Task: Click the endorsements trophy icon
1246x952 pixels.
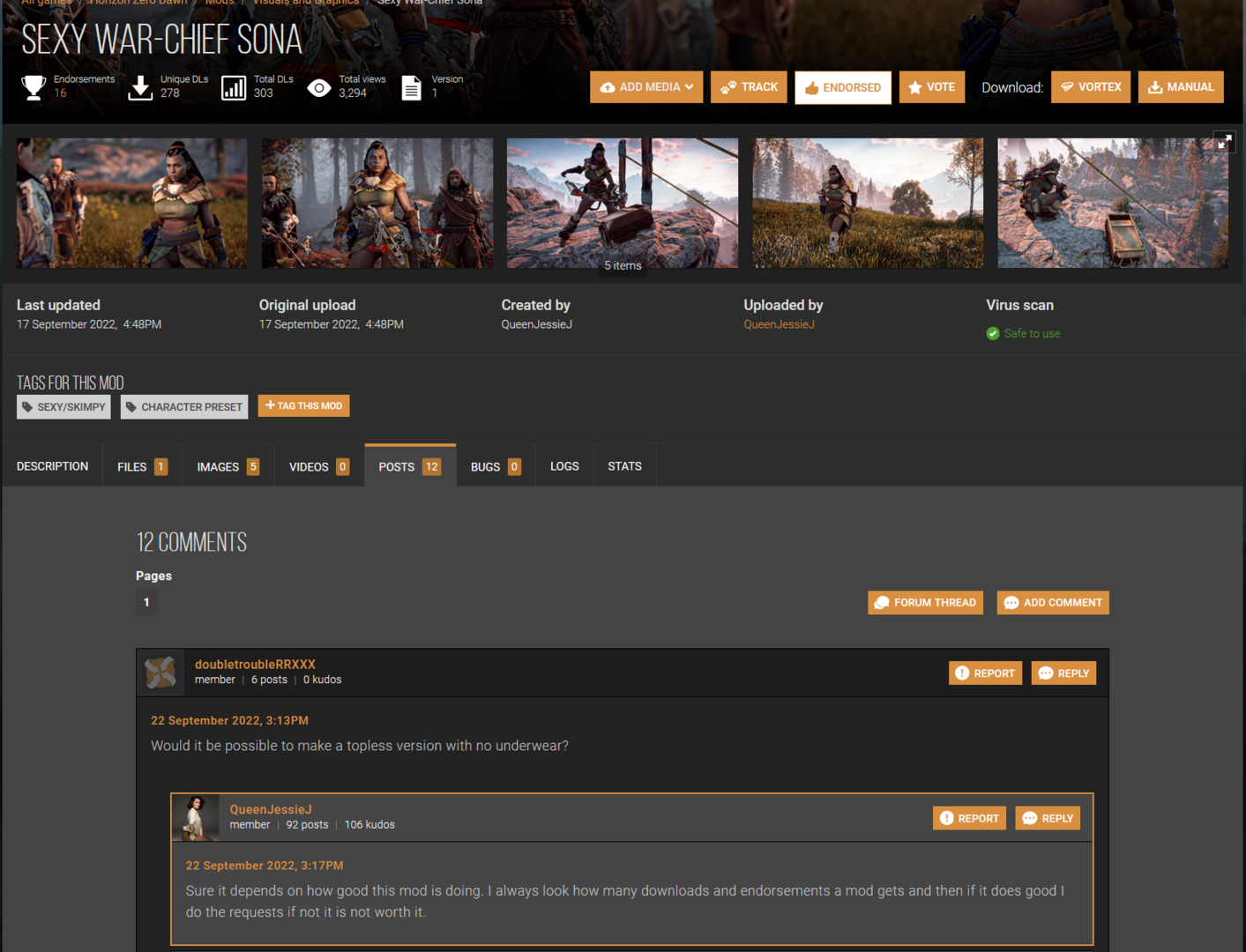Action: [34, 87]
